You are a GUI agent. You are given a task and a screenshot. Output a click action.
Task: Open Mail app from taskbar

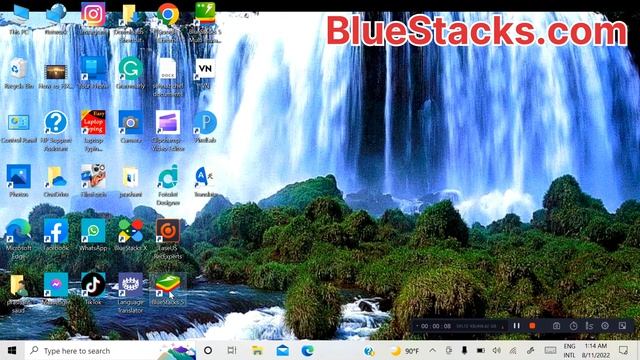coord(282,350)
